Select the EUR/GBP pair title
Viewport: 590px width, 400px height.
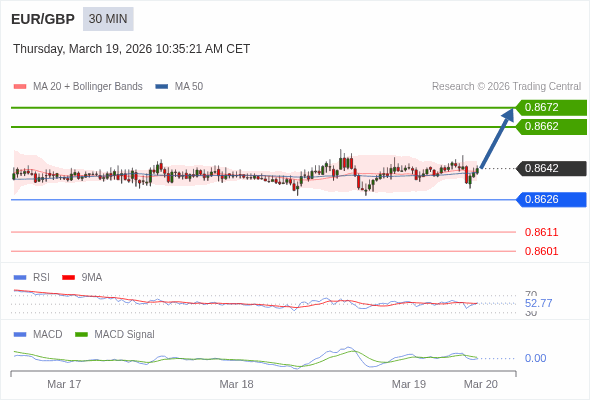(x=43, y=19)
